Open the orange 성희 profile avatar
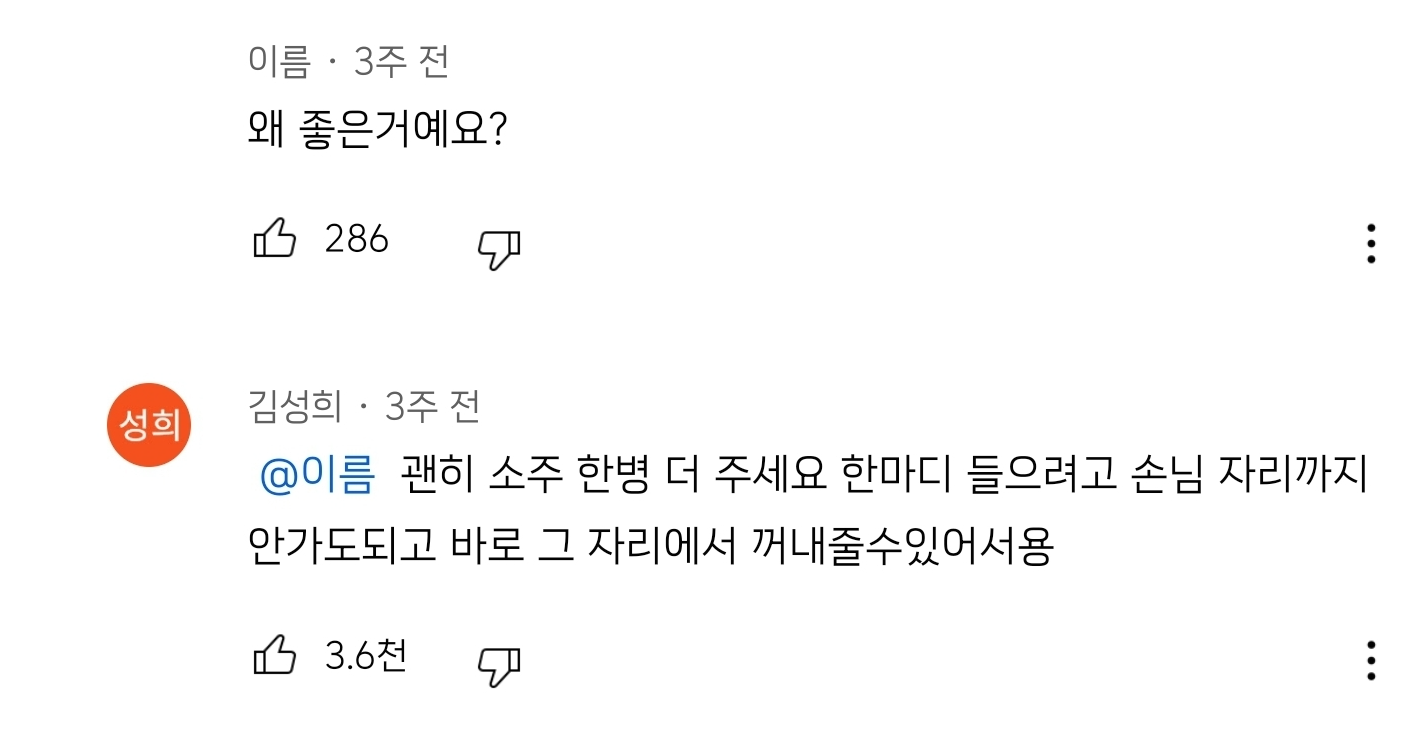Screen dimensions: 1418x735 (x=149, y=426)
